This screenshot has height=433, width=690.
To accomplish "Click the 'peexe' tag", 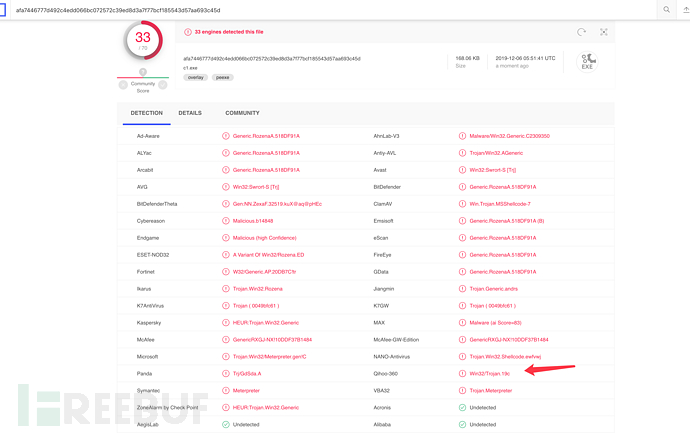I will (223, 77).
